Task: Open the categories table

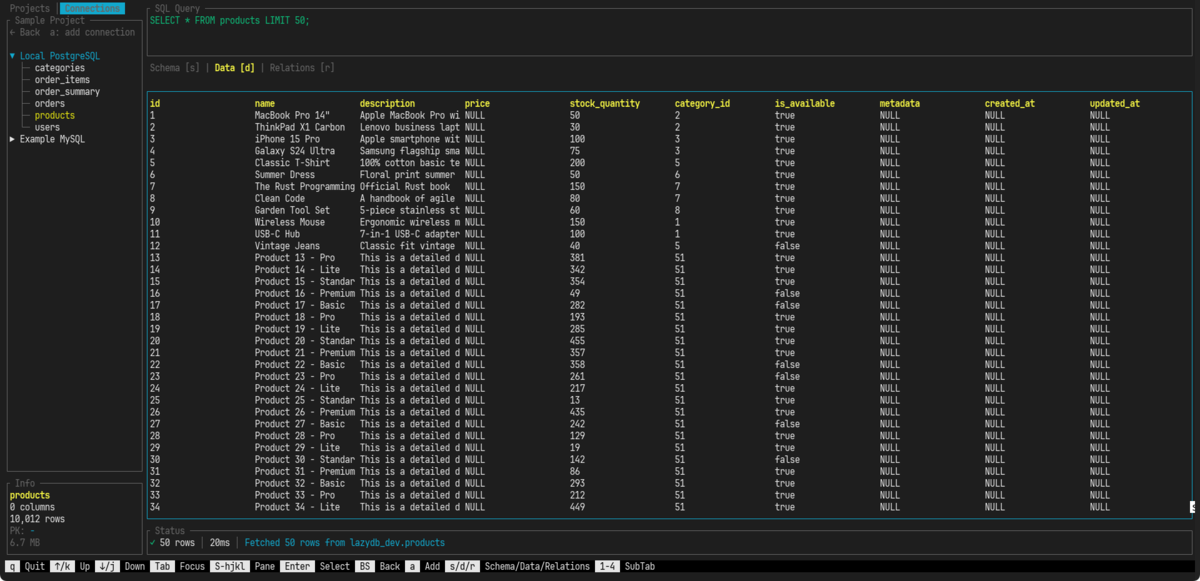Action: point(59,68)
